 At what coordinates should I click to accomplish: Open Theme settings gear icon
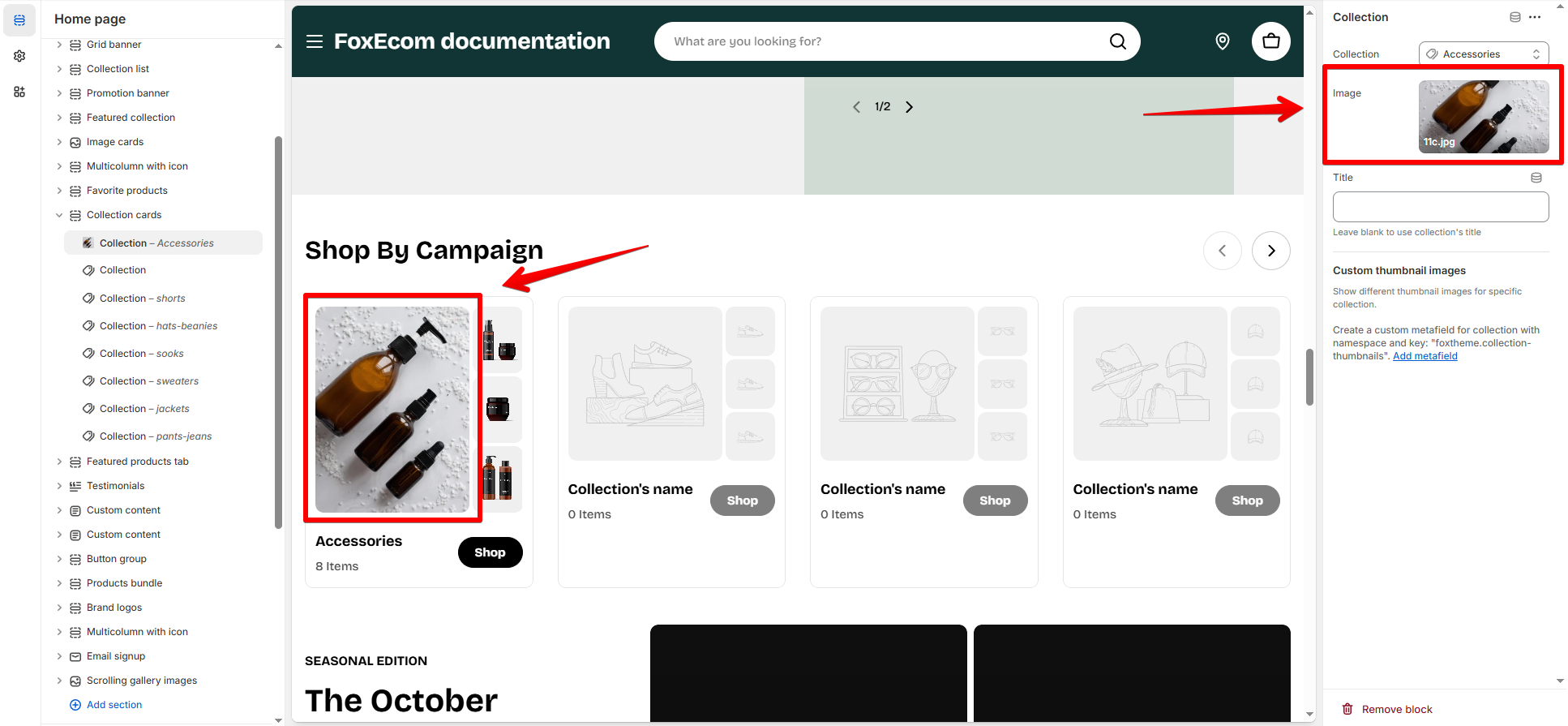(19, 56)
